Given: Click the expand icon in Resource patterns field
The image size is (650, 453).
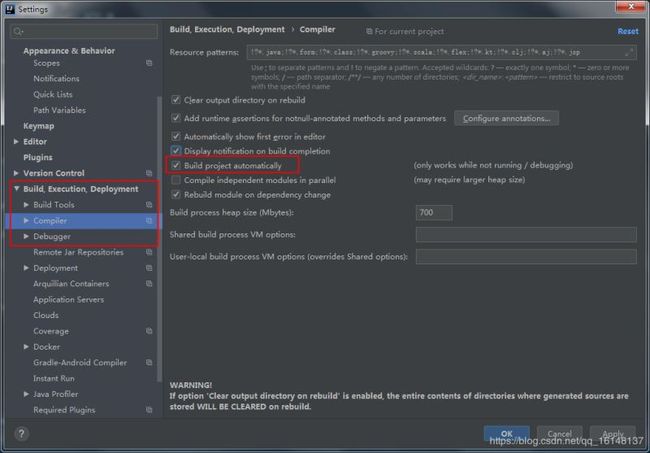Looking at the screenshot, I should point(629,52).
